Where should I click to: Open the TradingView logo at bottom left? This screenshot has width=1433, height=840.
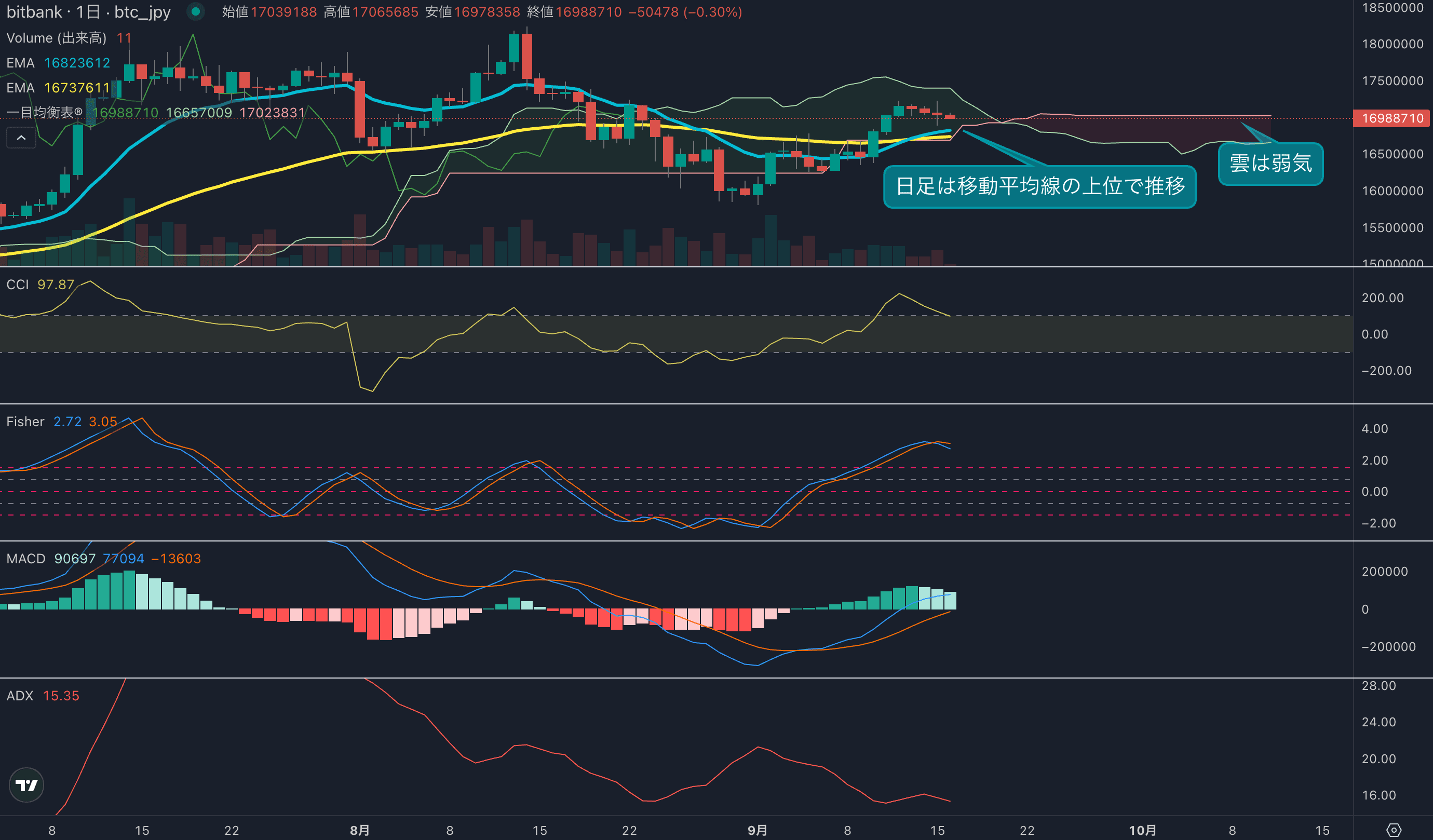(x=26, y=785)
